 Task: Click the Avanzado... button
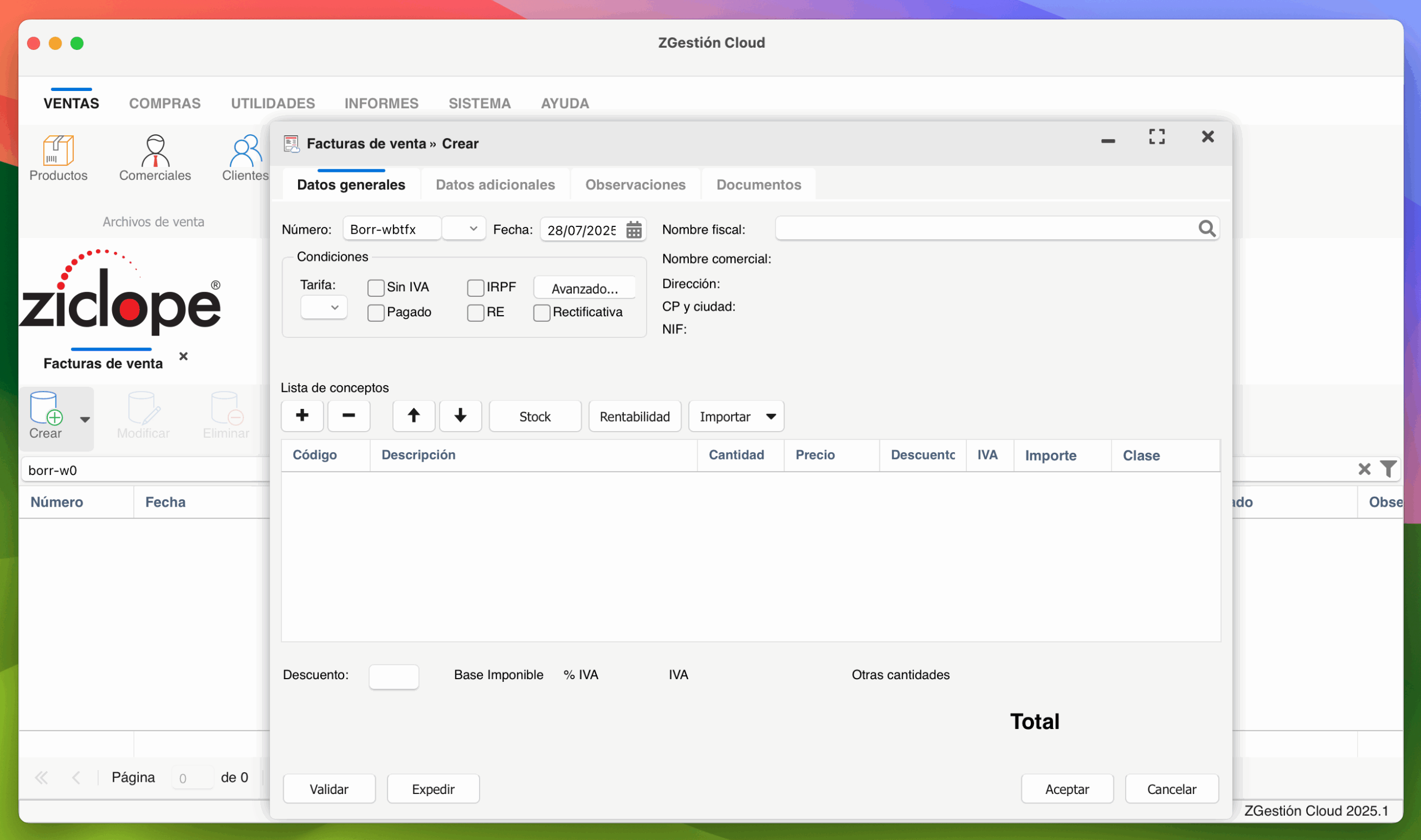point(585,288)
